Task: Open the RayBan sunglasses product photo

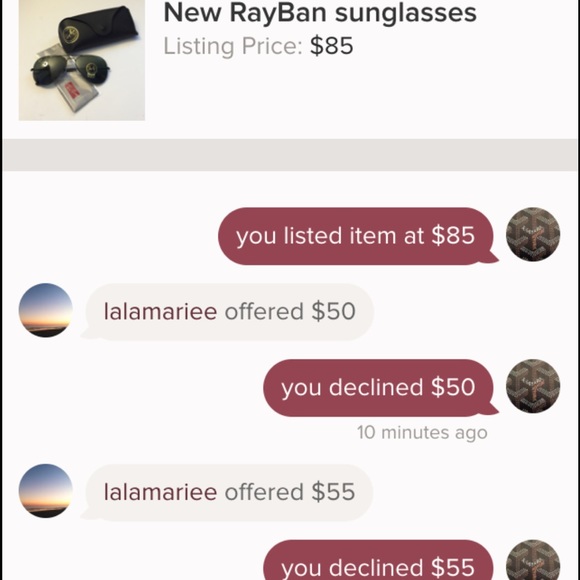Action: 82,60
